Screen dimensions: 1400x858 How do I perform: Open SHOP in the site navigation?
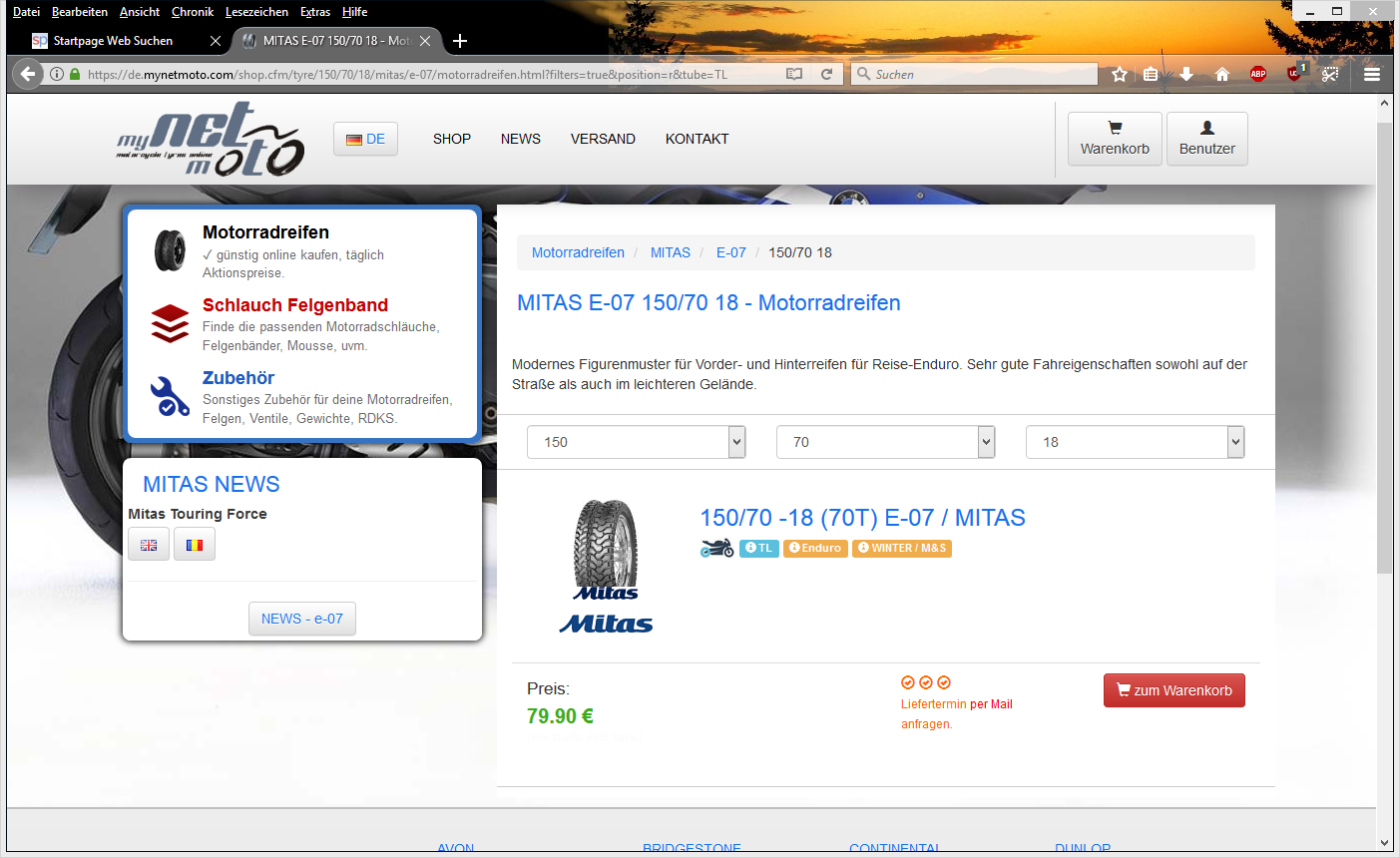[452, 139]
